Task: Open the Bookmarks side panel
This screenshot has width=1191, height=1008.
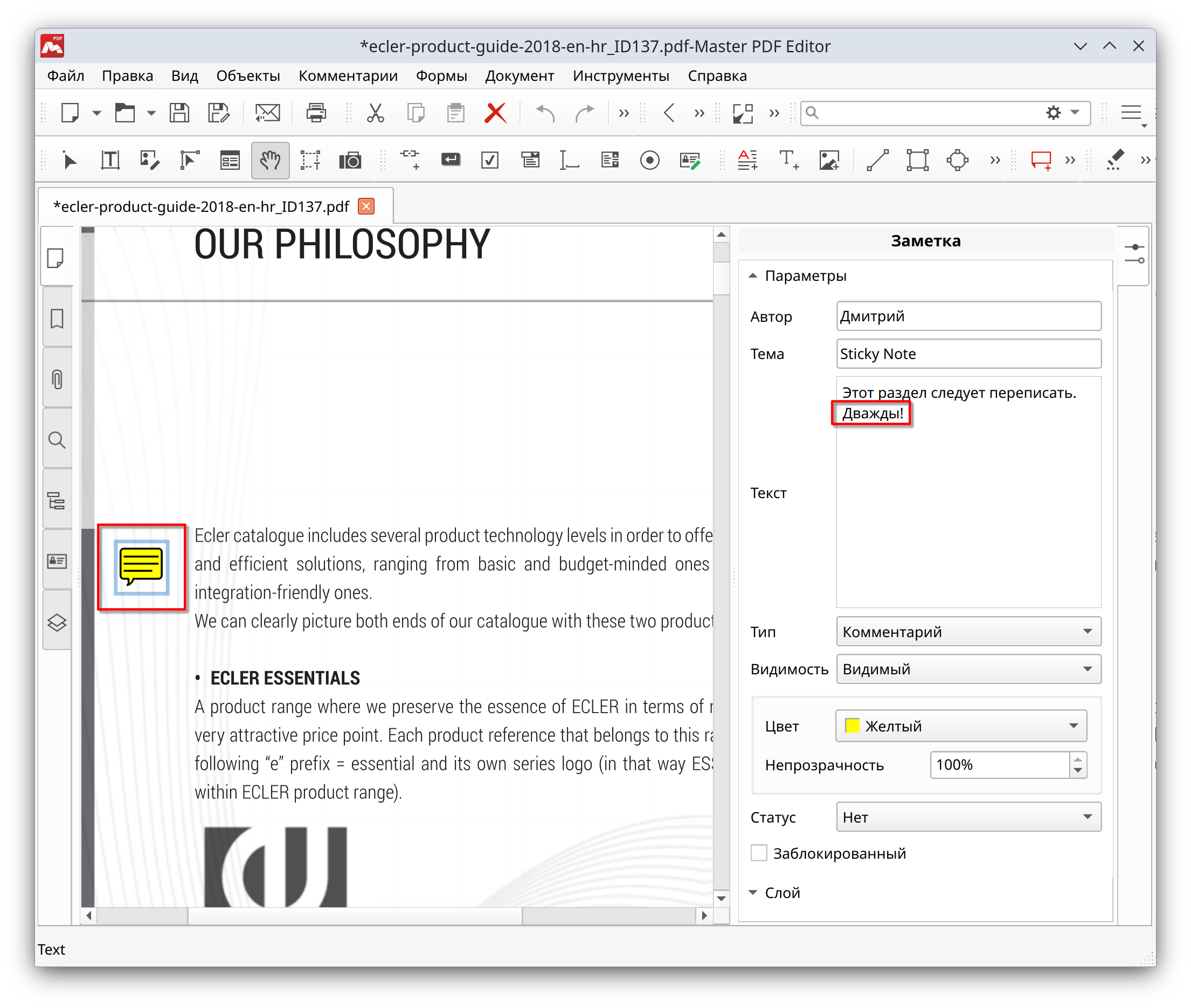Action: 57,319
